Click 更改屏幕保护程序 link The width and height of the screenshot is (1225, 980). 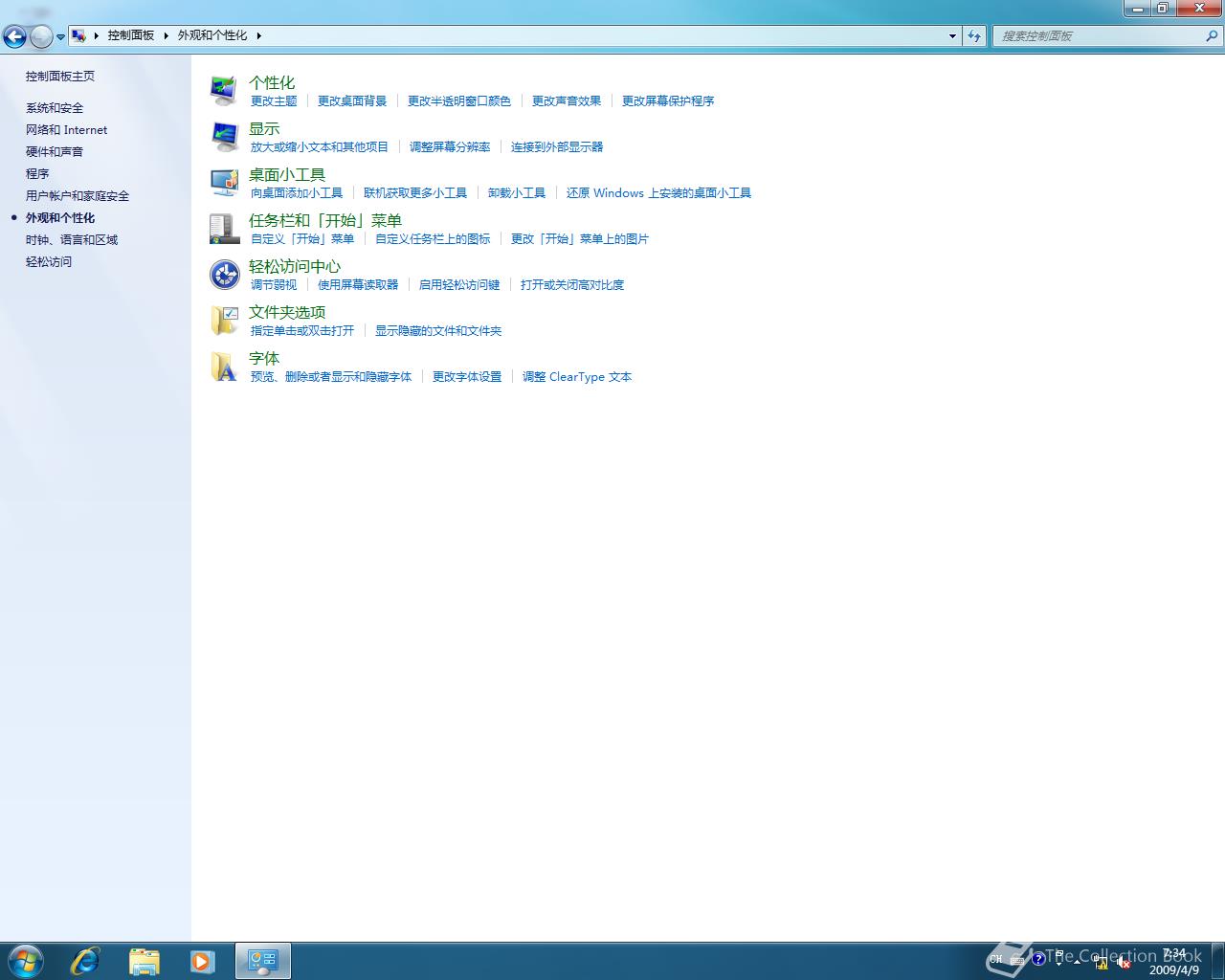(x=668, y=101)
